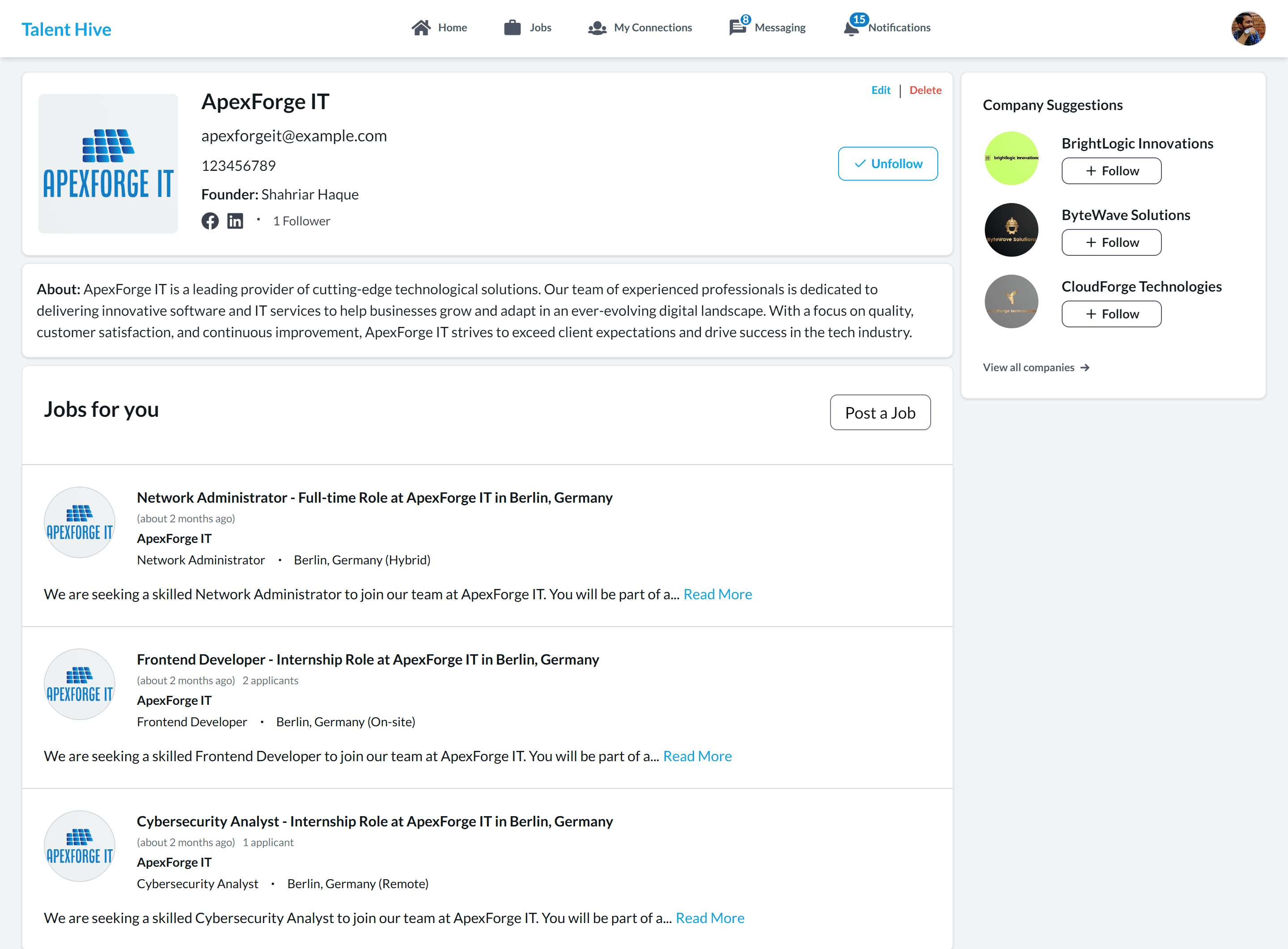Viewport: 1288px width, 949px height.
Task: Expand Cybersecurity Analyst description with Read More
Action: click(710, 918)
